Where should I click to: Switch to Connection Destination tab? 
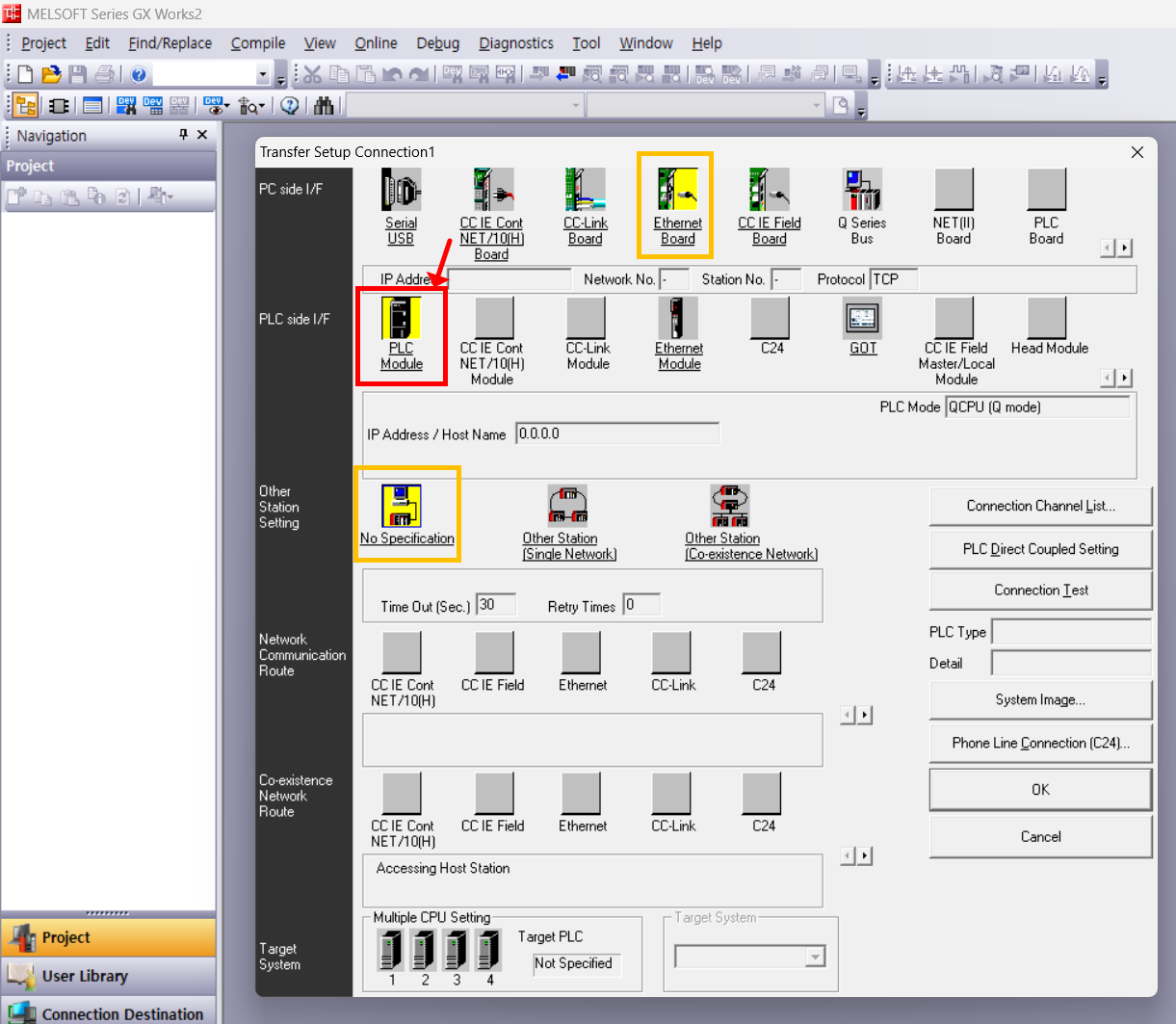(108, 1011)
